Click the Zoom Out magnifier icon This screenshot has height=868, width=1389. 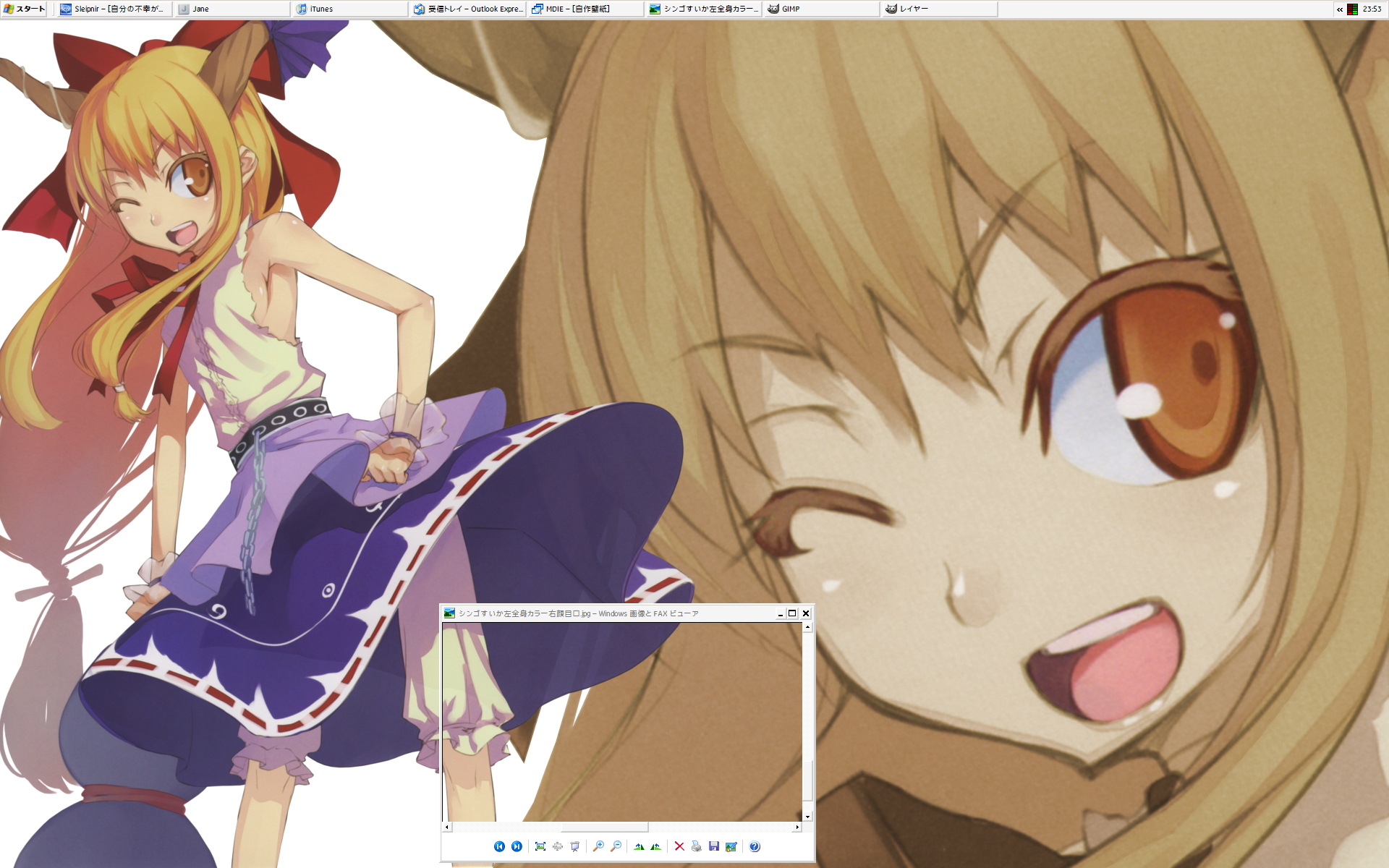[x=616, y=846]
